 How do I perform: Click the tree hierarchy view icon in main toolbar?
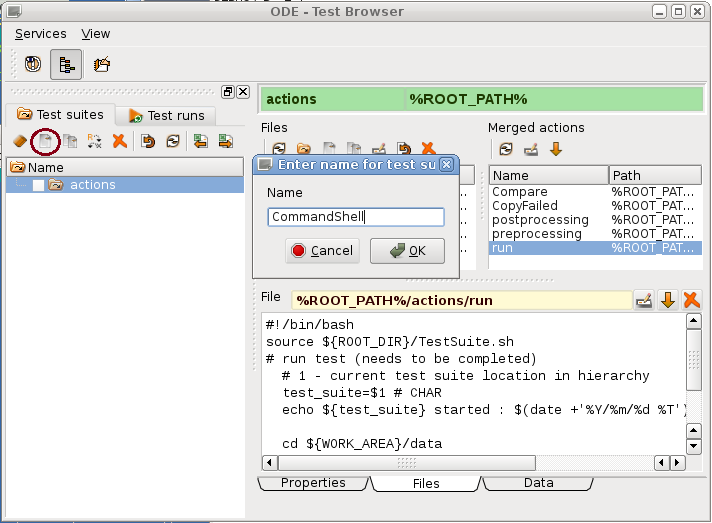coord(66,64)
